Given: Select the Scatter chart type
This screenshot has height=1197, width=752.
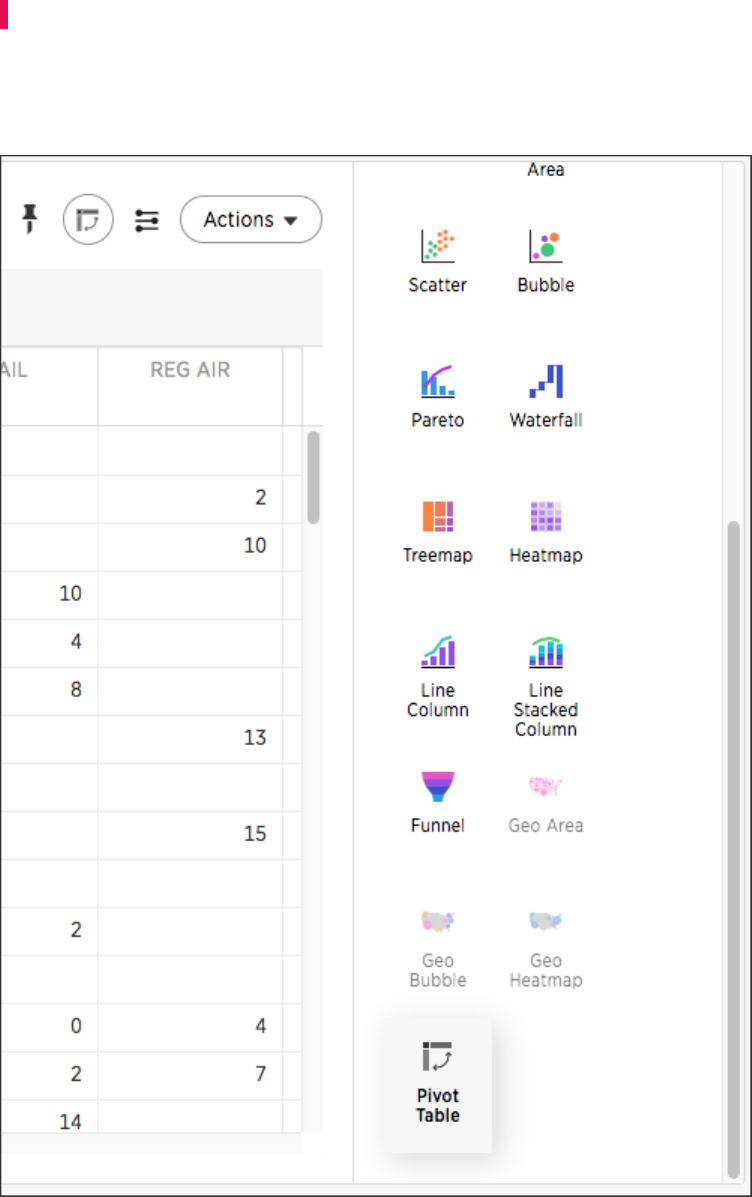Looking at the screenshot, I should click(x=437, y=261).
